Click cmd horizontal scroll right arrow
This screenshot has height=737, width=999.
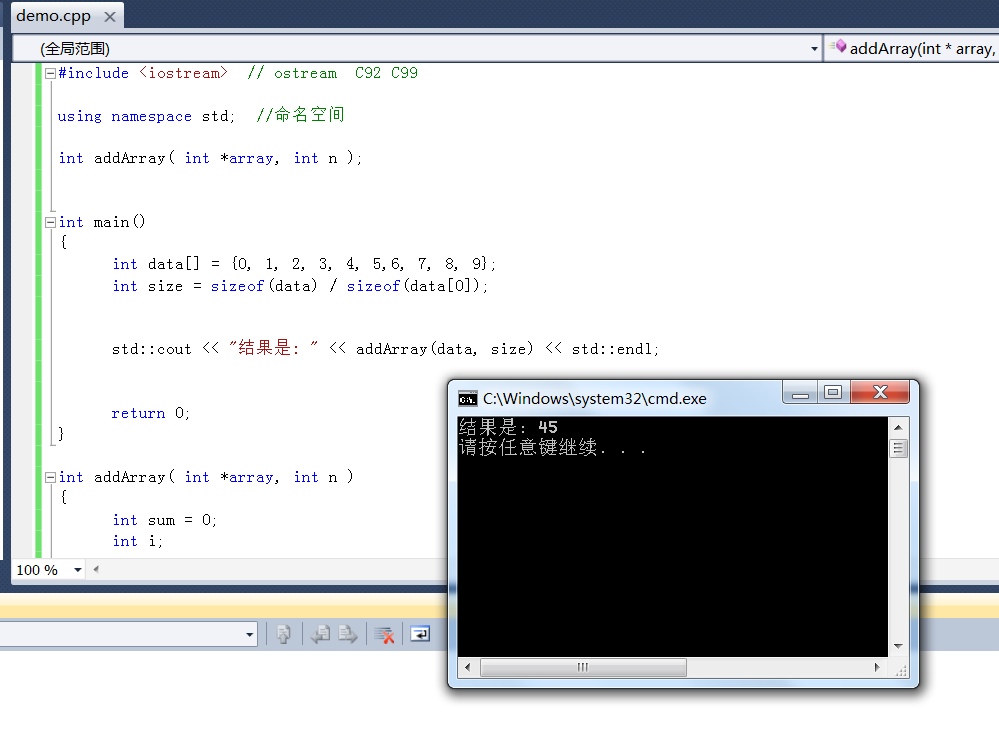(877, 668)
